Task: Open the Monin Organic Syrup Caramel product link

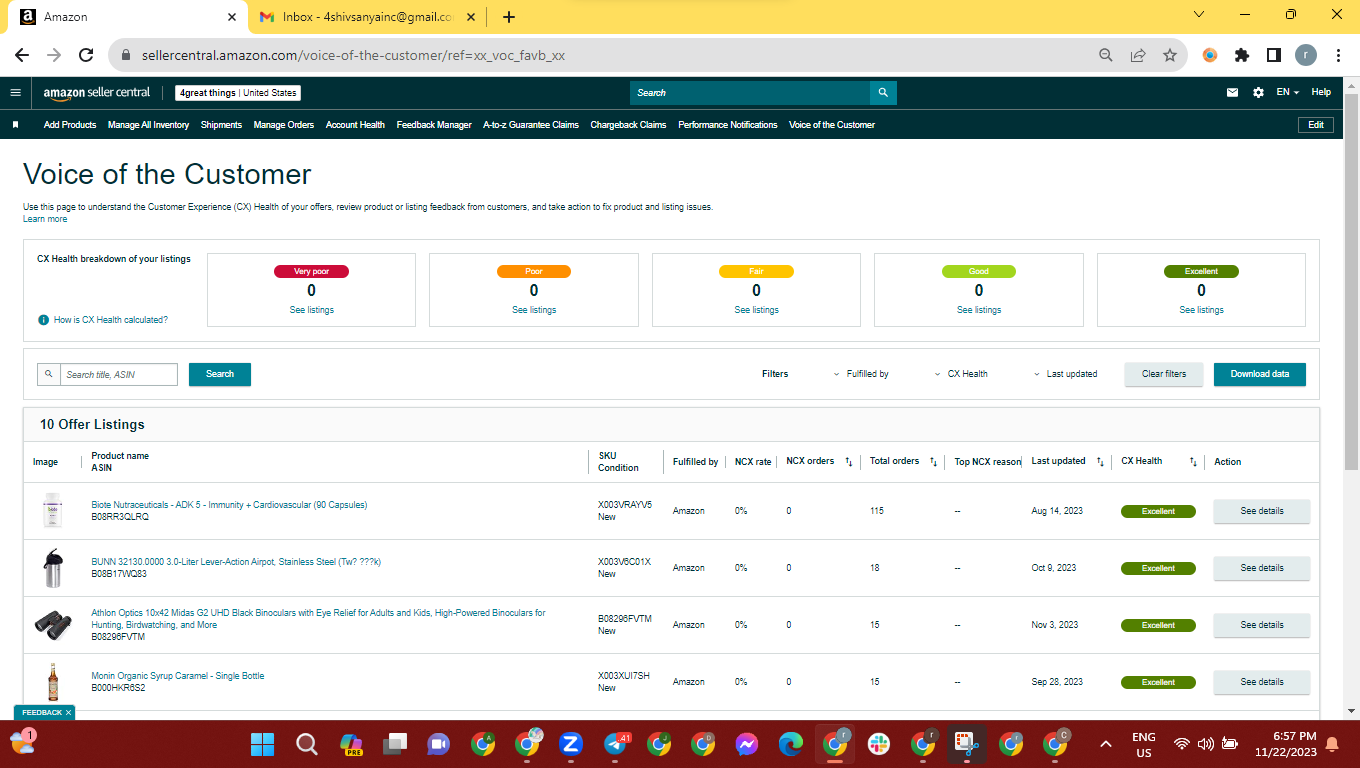Action: click(x=178, y=676)
